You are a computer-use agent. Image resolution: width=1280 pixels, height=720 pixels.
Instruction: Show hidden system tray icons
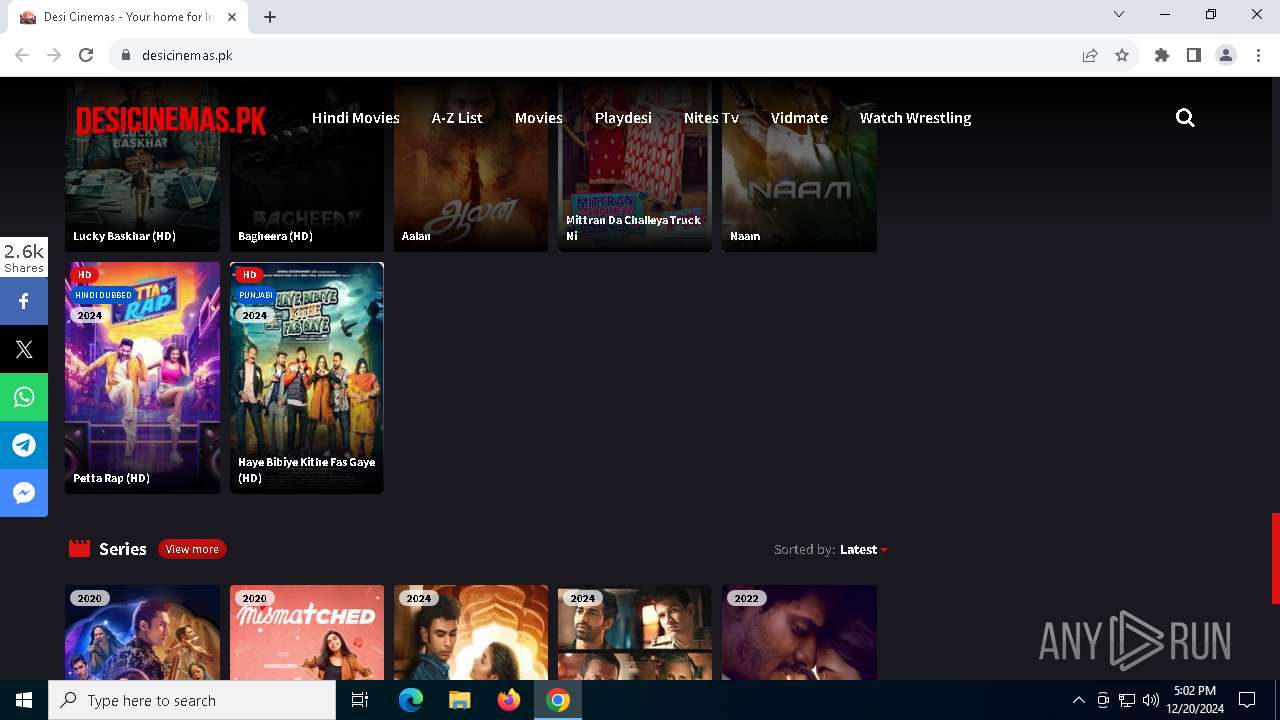tap(1078, 700)
